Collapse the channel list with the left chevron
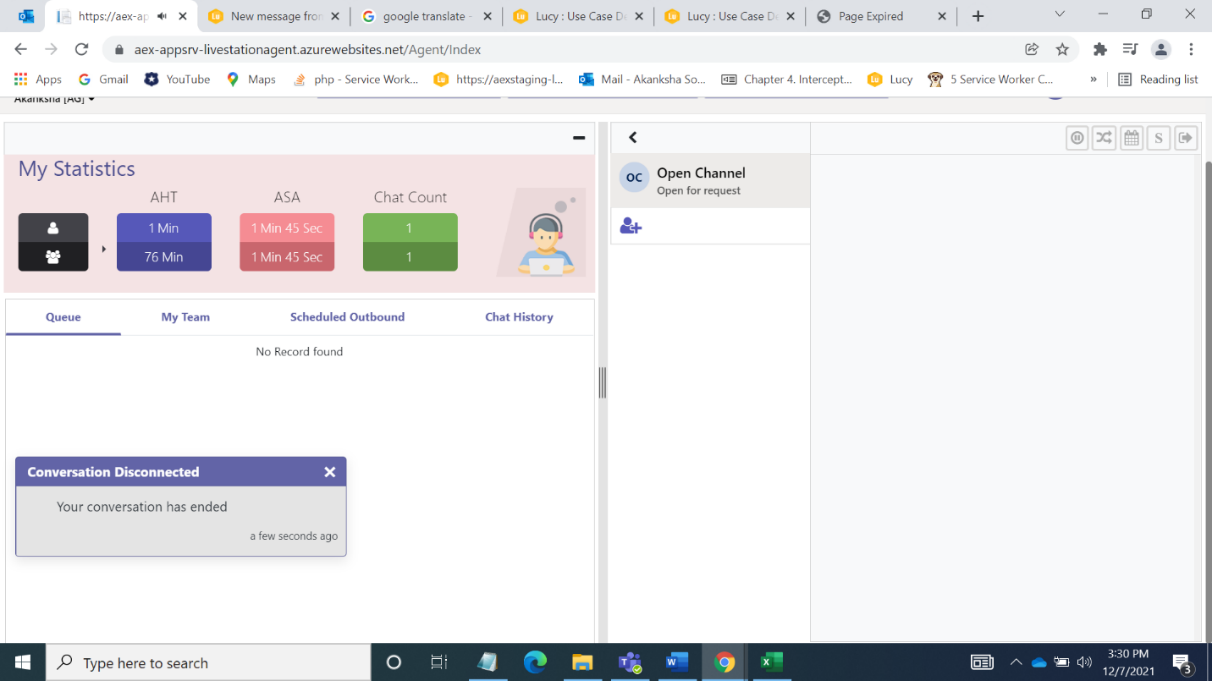This screenshot has height=681, width=1212. tap(631, 138)
